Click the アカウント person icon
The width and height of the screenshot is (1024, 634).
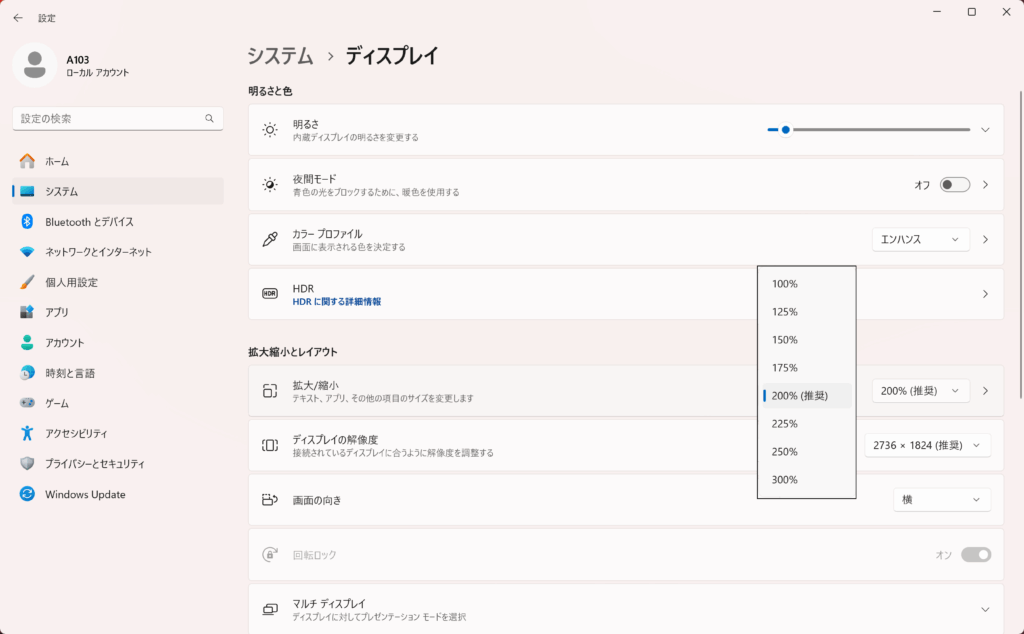click(27, 342)
